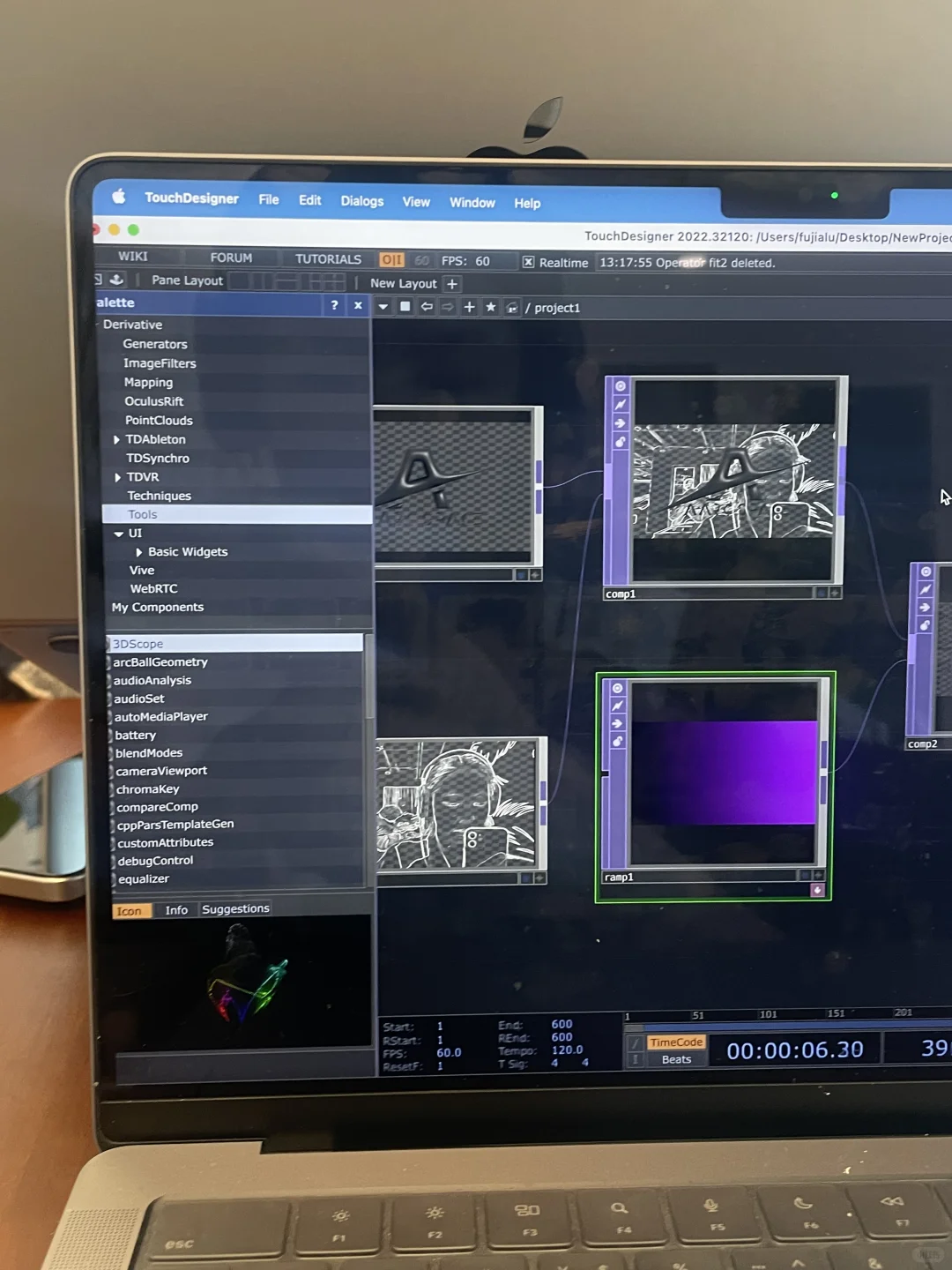Toggle bypass flag on ramp1
This screenshot has height=1270, width=952.
coord(617,723)
